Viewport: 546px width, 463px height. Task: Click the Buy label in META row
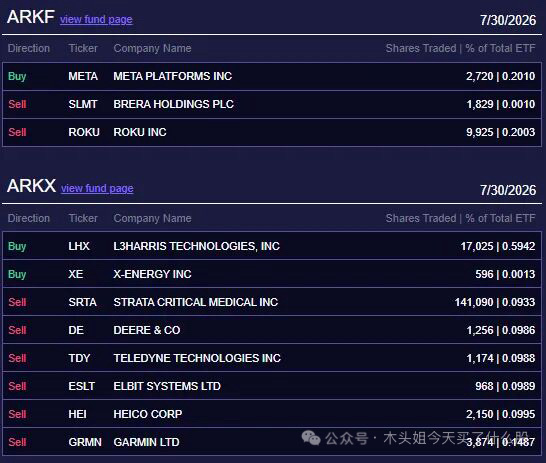click(17, 76)
